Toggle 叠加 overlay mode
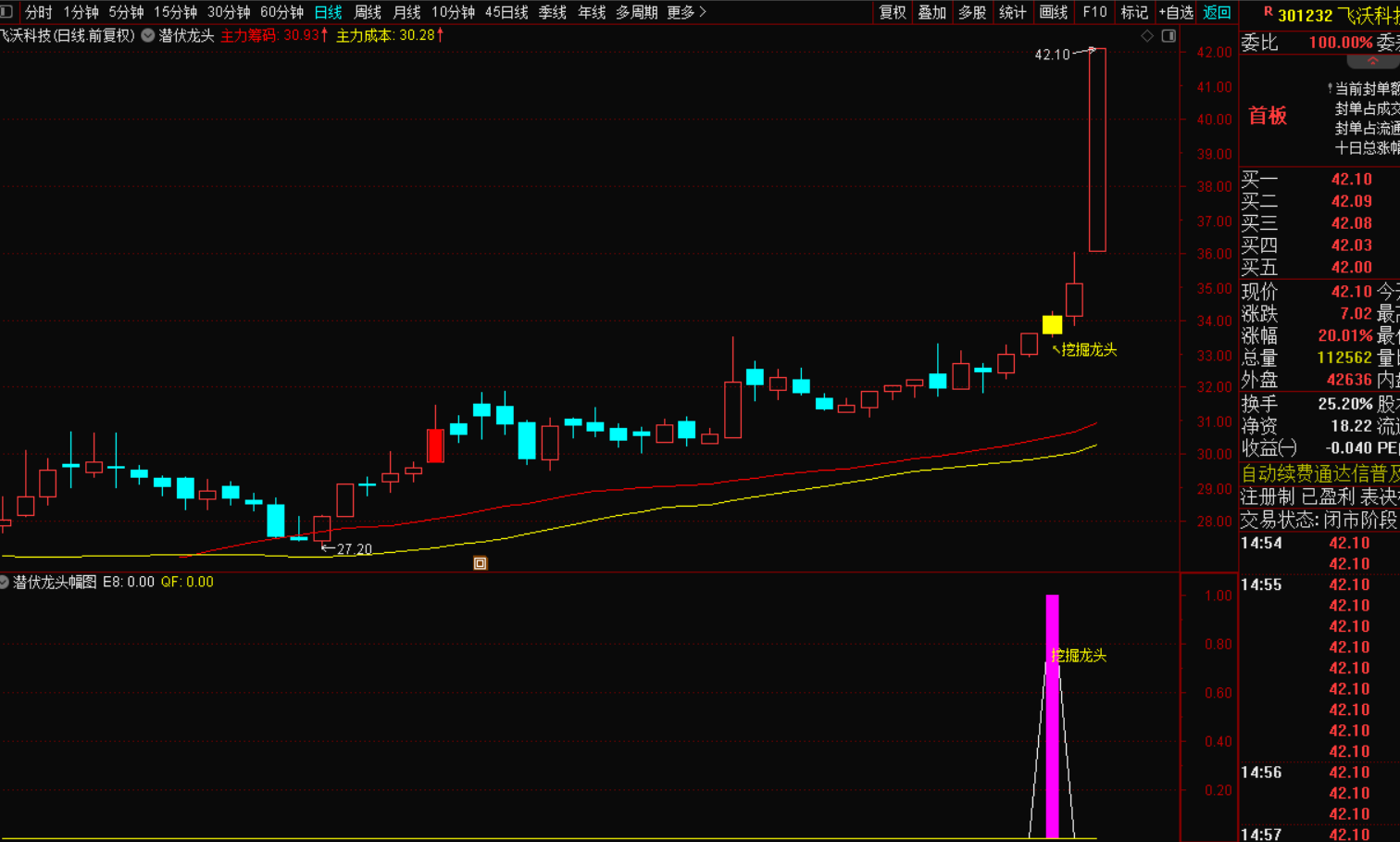Viewport: 1400px width, 842px height. pyautogui.click(x=931, y=12)
